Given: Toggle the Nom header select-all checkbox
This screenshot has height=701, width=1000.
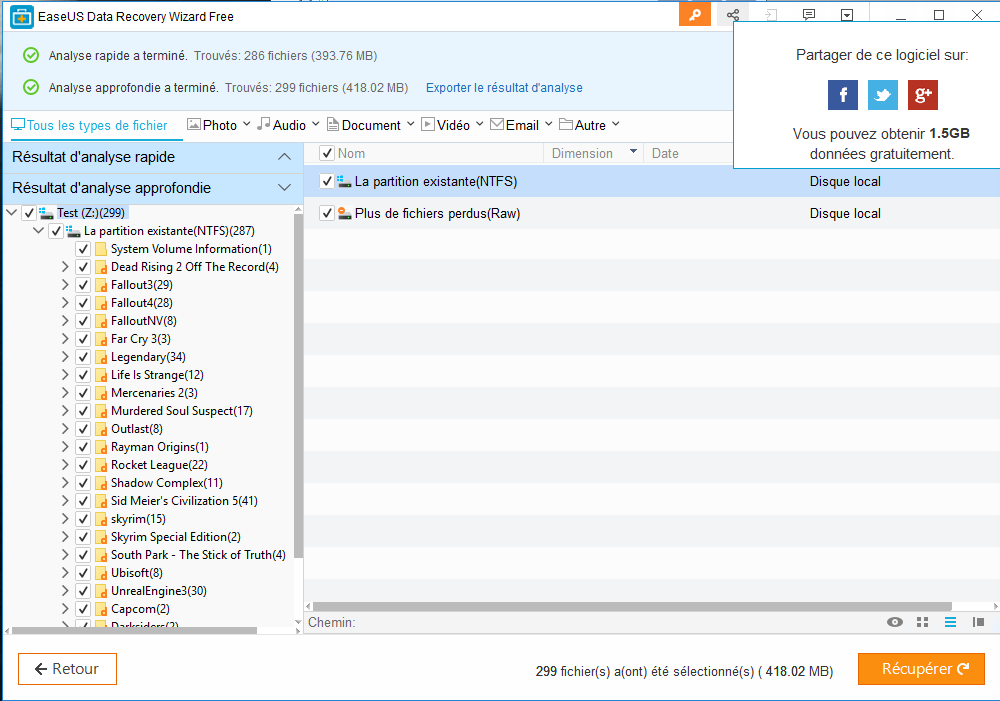Looking at the screenshot, I should (x=327, y=153).
